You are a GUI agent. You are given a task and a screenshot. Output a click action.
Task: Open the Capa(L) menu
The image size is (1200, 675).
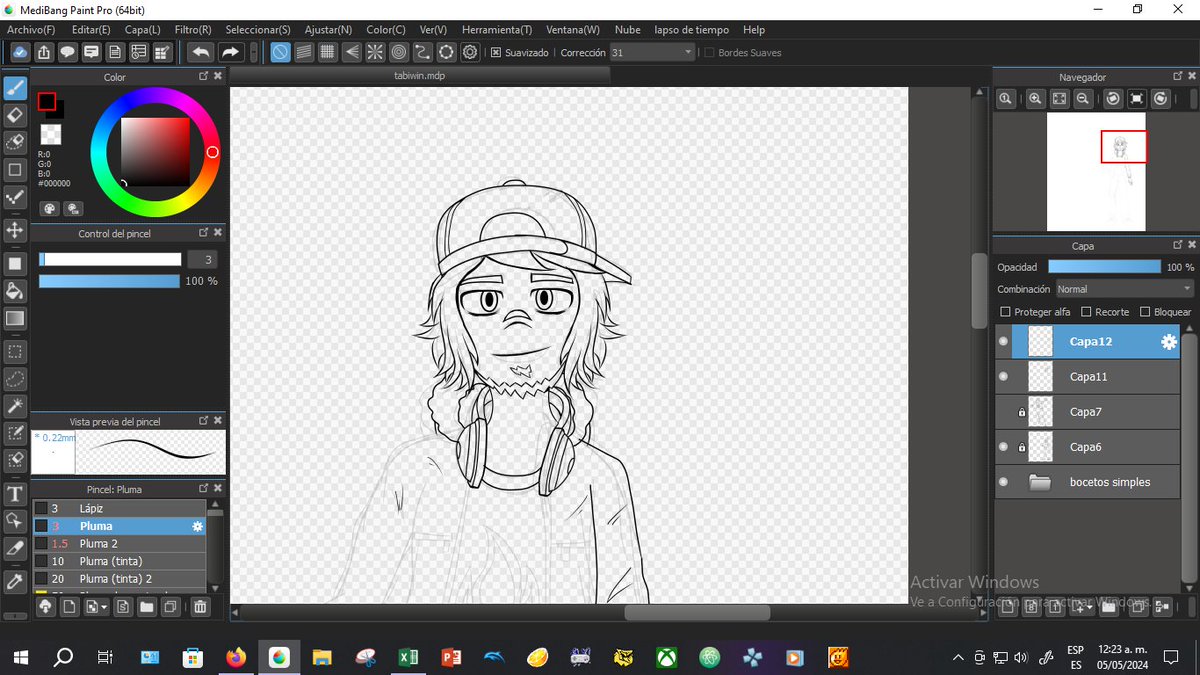coord(143,30)
